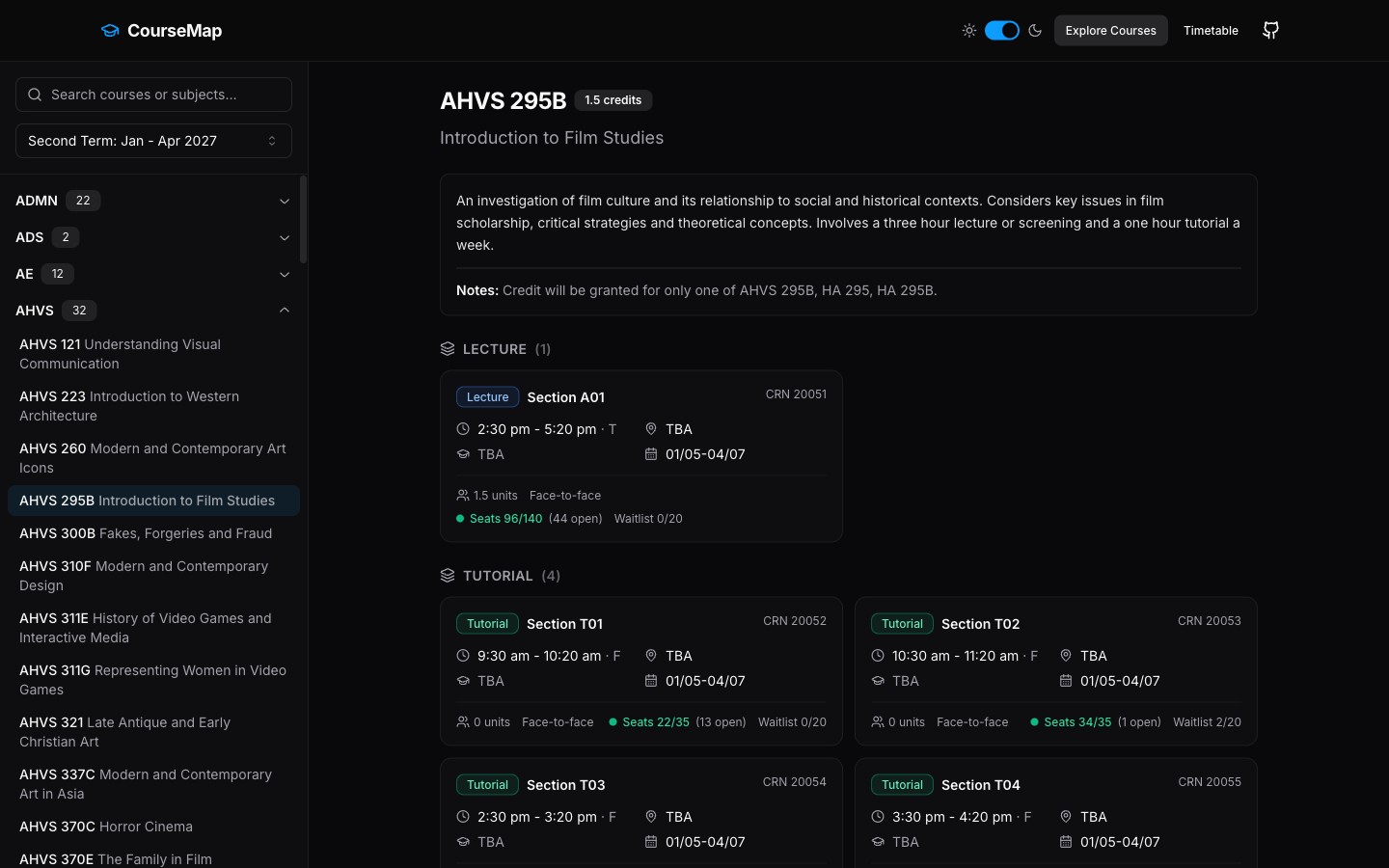Click the 1.5 credits badge
This screenshot has width=1389, height=868.
(x=613, y=100)
